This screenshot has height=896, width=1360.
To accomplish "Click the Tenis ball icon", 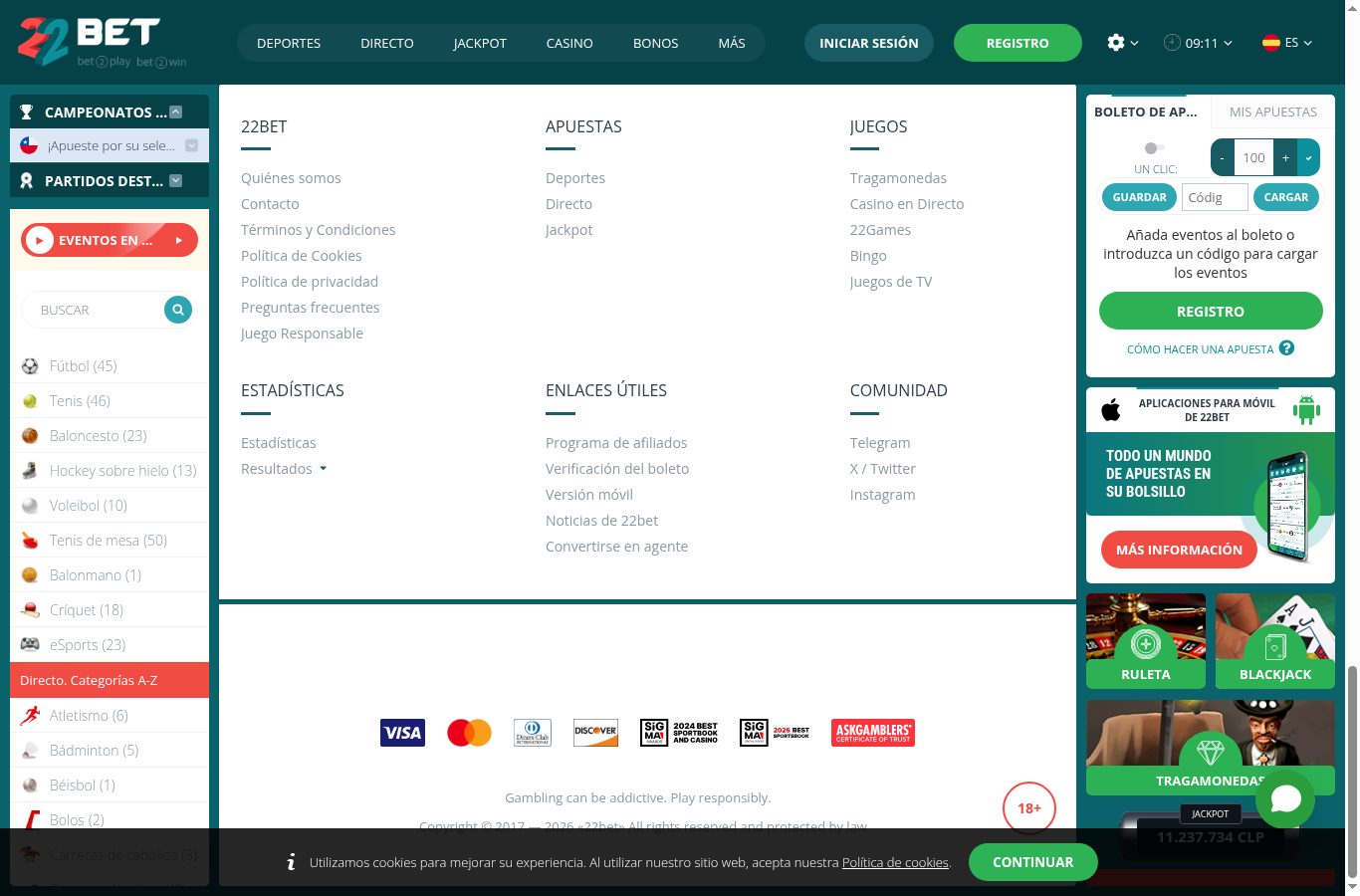I will 30,401.
